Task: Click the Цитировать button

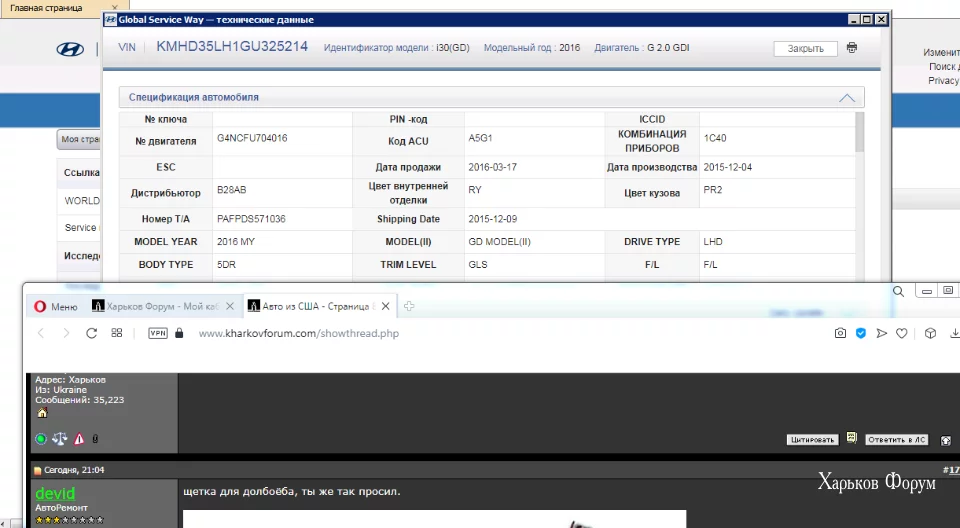Action: pyautogui.click(x=812, y=440)
